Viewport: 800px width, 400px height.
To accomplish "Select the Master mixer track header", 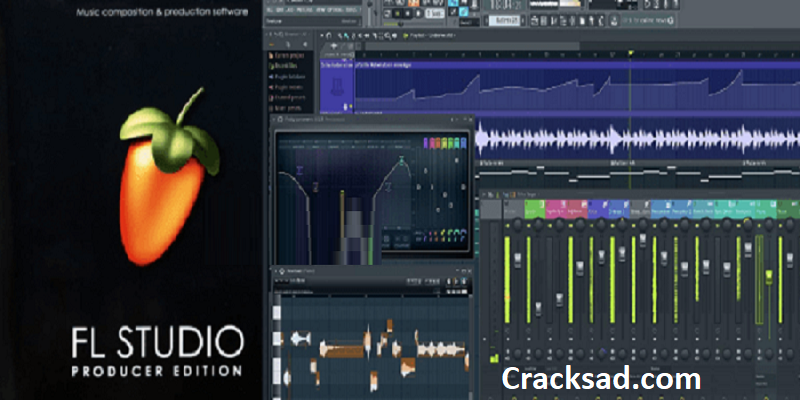I will (513, 209).
